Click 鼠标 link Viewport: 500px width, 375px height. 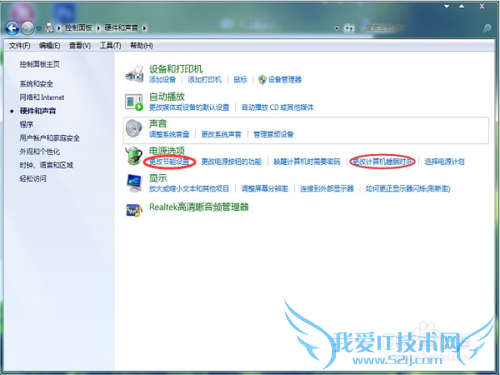pos(240,80)
